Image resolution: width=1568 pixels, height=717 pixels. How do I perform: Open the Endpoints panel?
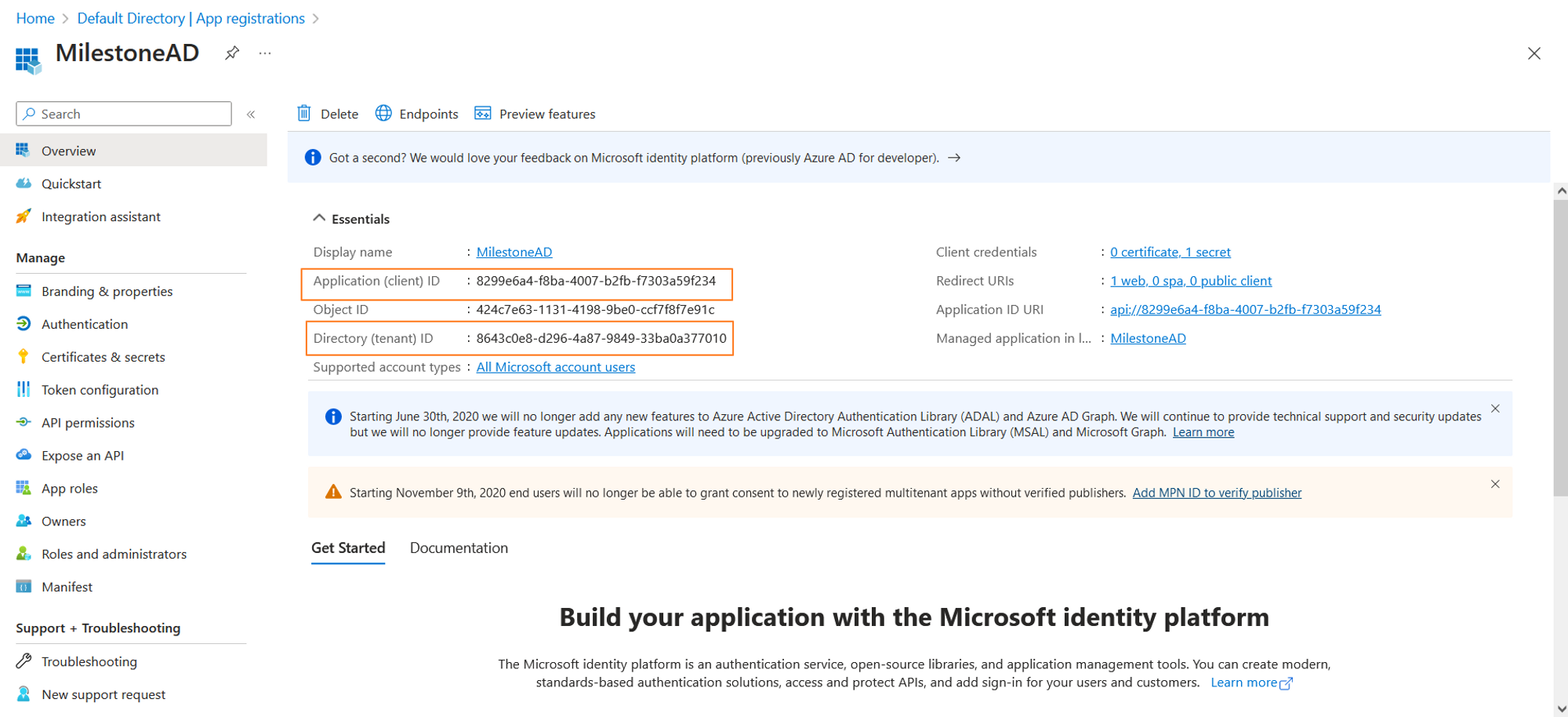point(416,113)
